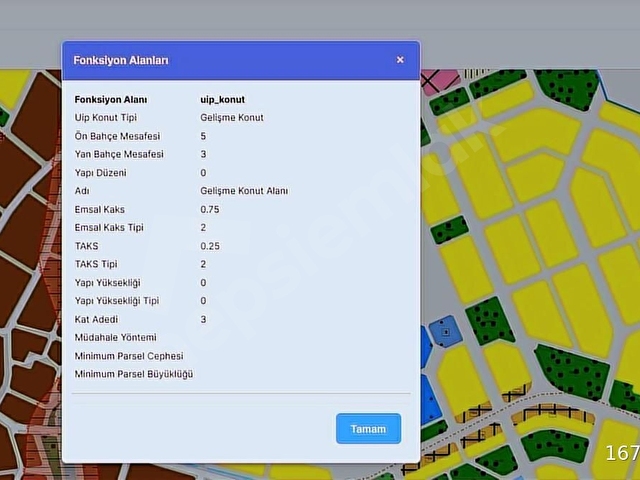Viewport: 640px width, 480px height.
Task: Click the 'TAKS Tipi' label
Action: click(x=96, y=264)
